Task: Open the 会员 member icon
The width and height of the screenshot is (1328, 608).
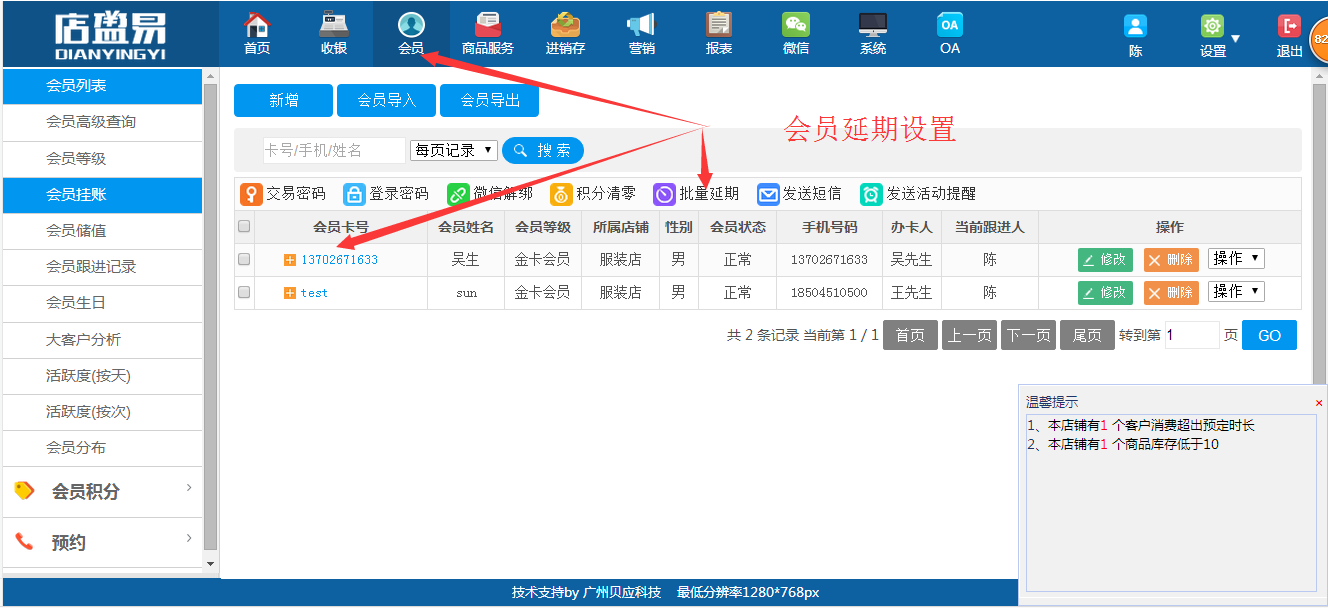Action: (411, 25)
